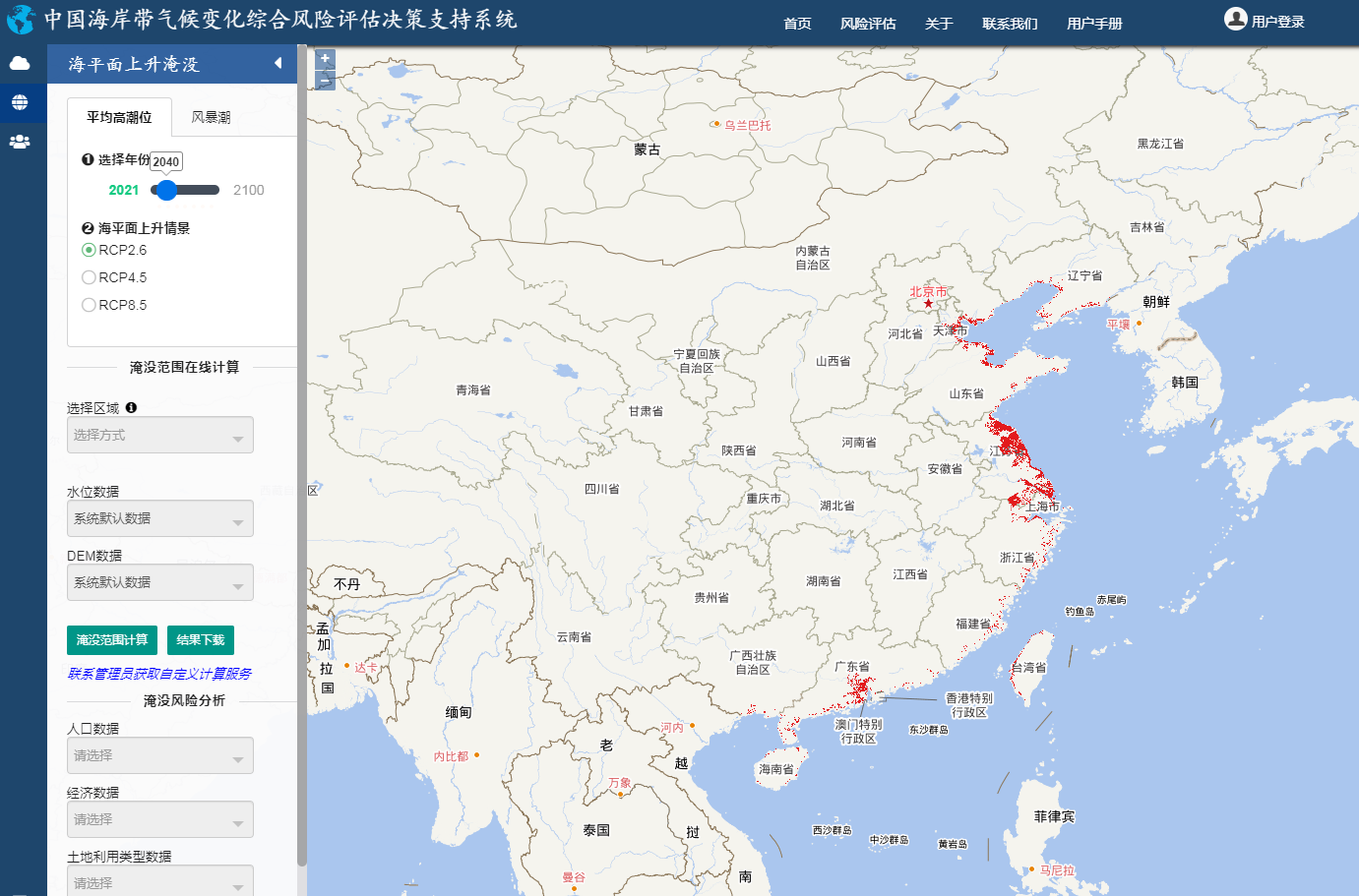This screenshot has height=896, width=1359.
Task: Open the 风险评估 menu item
Action: click(x=868, y=24)
